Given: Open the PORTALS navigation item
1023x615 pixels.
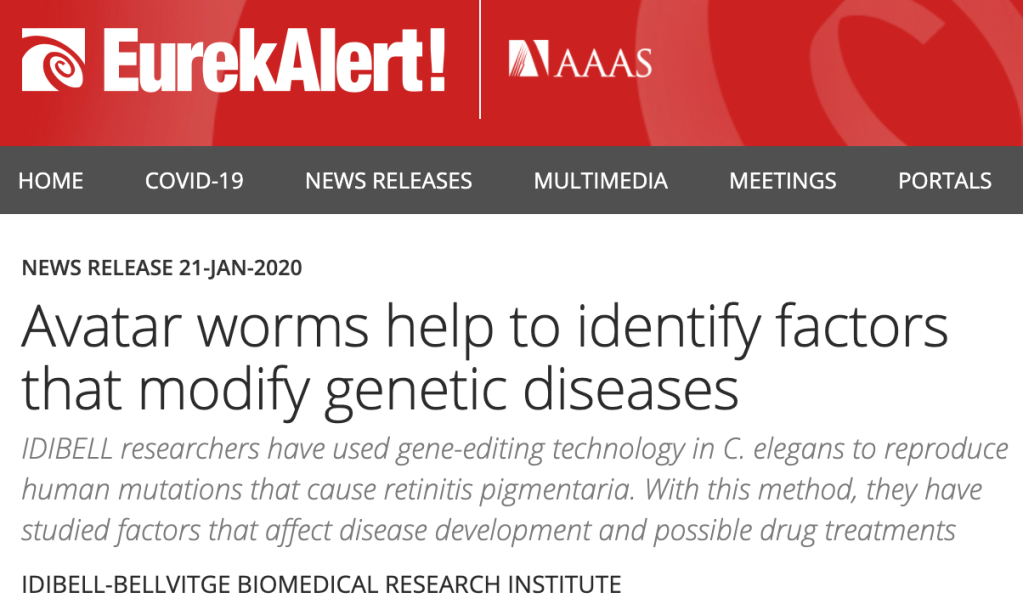Looking at the screenshot, I should [944, 181].
